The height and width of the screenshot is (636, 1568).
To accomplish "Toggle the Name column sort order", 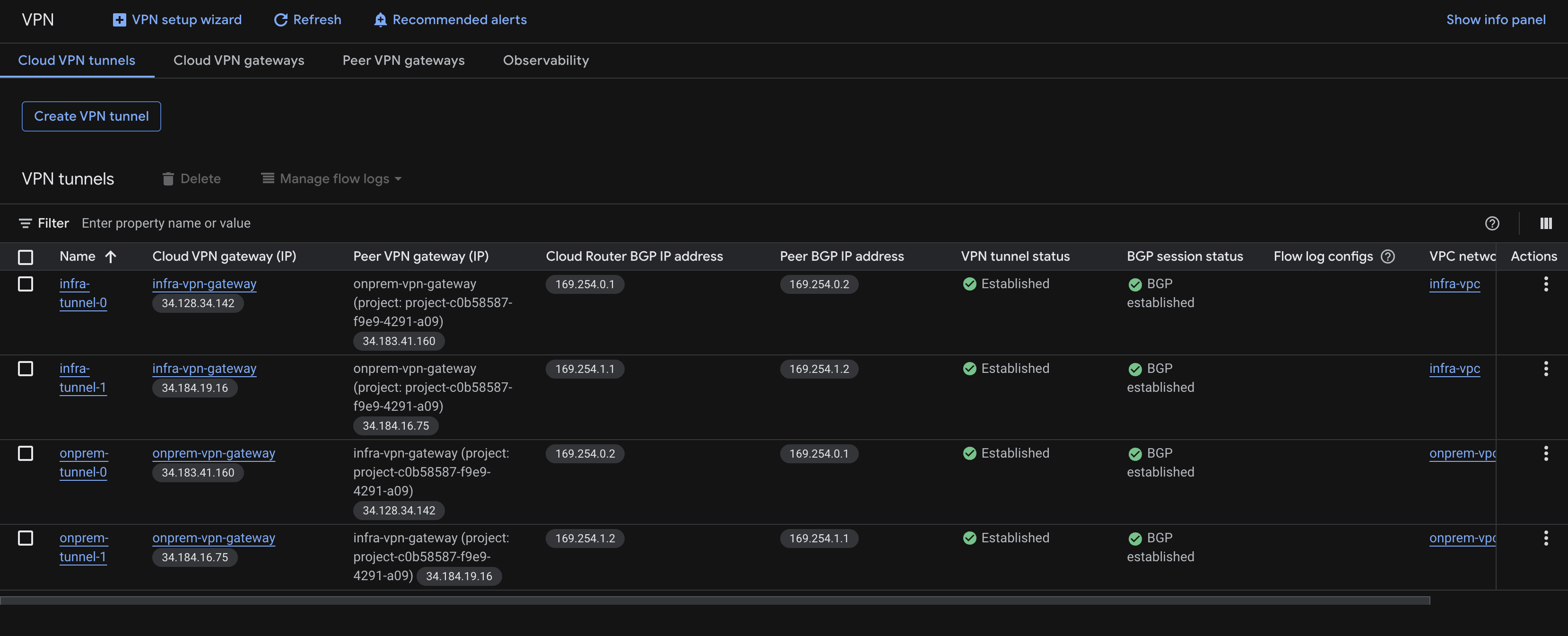I will [x=112, y=256].
